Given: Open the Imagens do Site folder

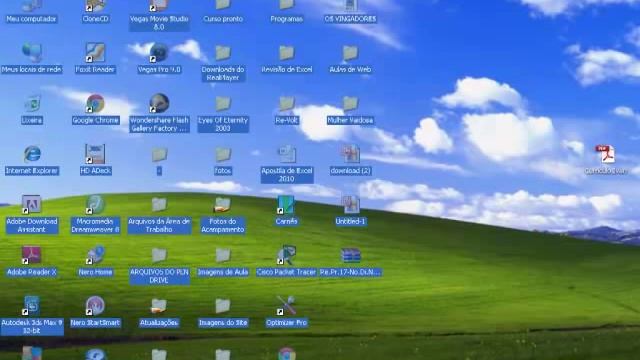Looking at the screenshot, I should (x=223, y=306).
